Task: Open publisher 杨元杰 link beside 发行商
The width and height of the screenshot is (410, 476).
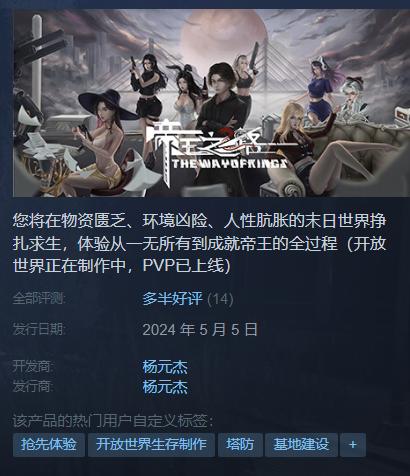Action: 165,387
